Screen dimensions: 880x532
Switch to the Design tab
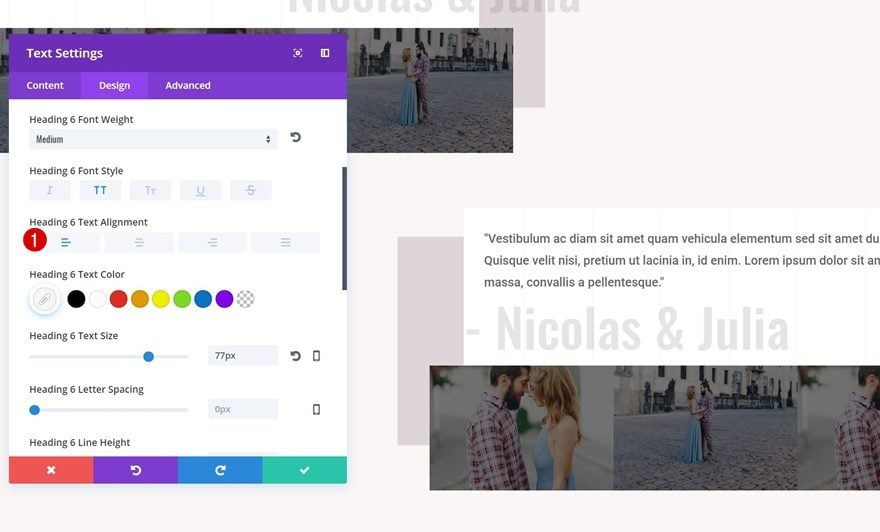pos(114,85)
